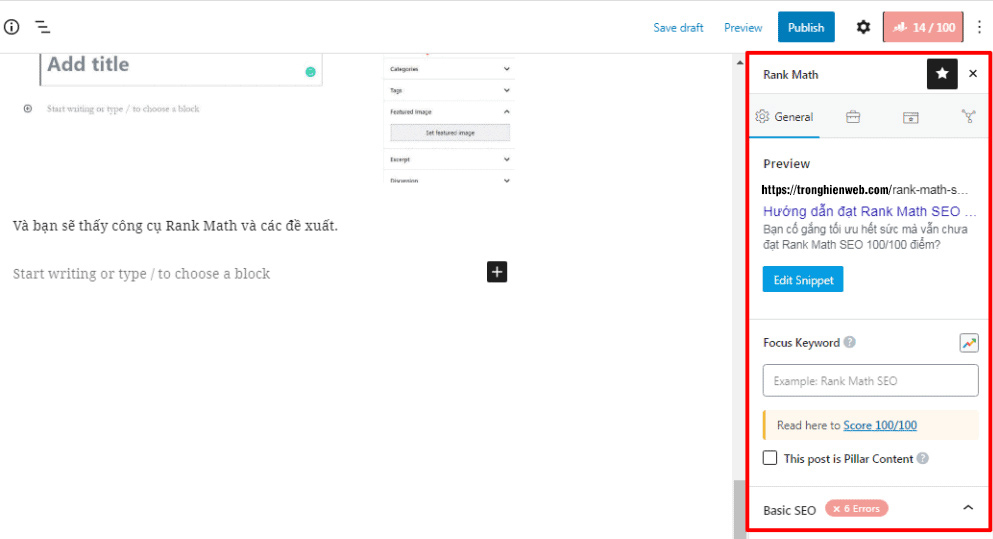Click the scrollbar up arrow
Screen dimensions: 993x539
(x=740, y=63)
